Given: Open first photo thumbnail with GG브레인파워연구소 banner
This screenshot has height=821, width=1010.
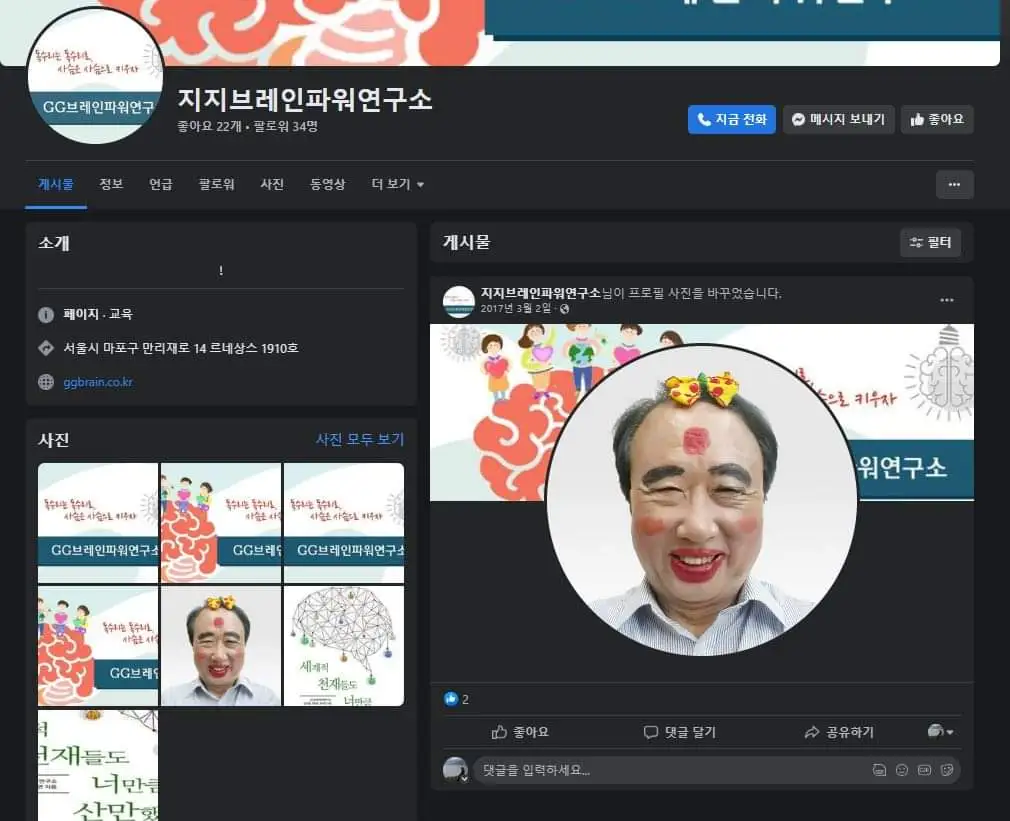Looking at the screenshot, I should click(x=98, y=522).
